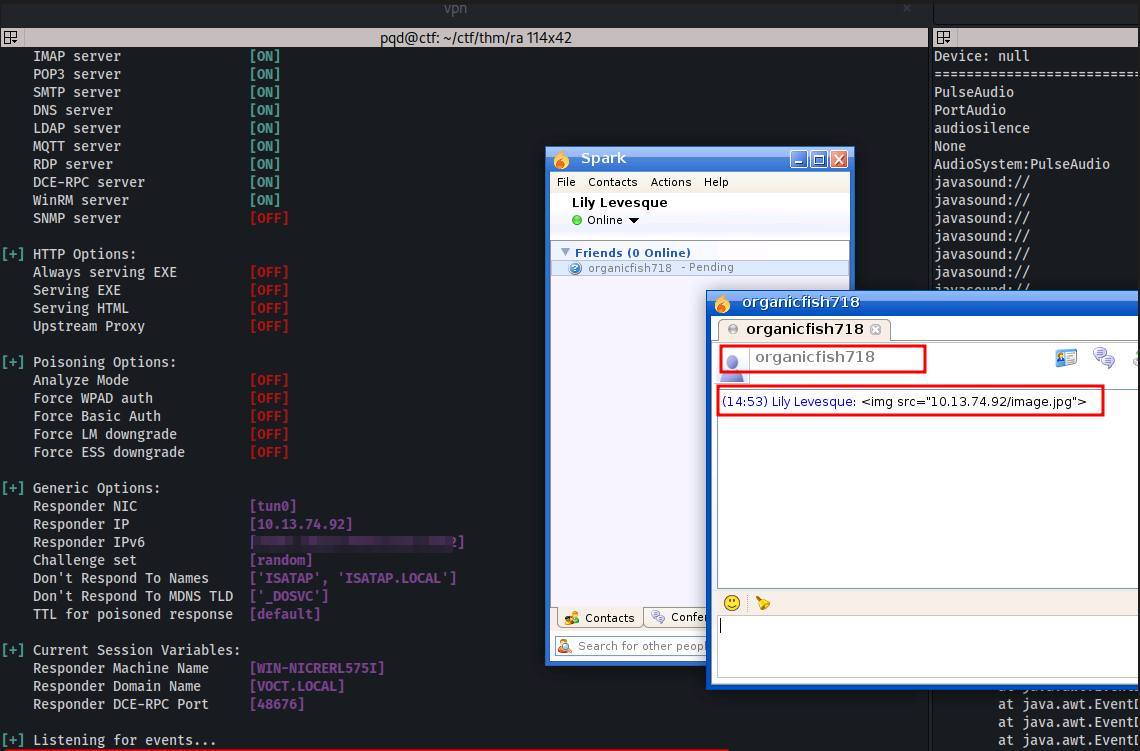Click the organicfish718 avatar silhouette
This screenshot has height=751, width=1140.
tap(733, 365)
